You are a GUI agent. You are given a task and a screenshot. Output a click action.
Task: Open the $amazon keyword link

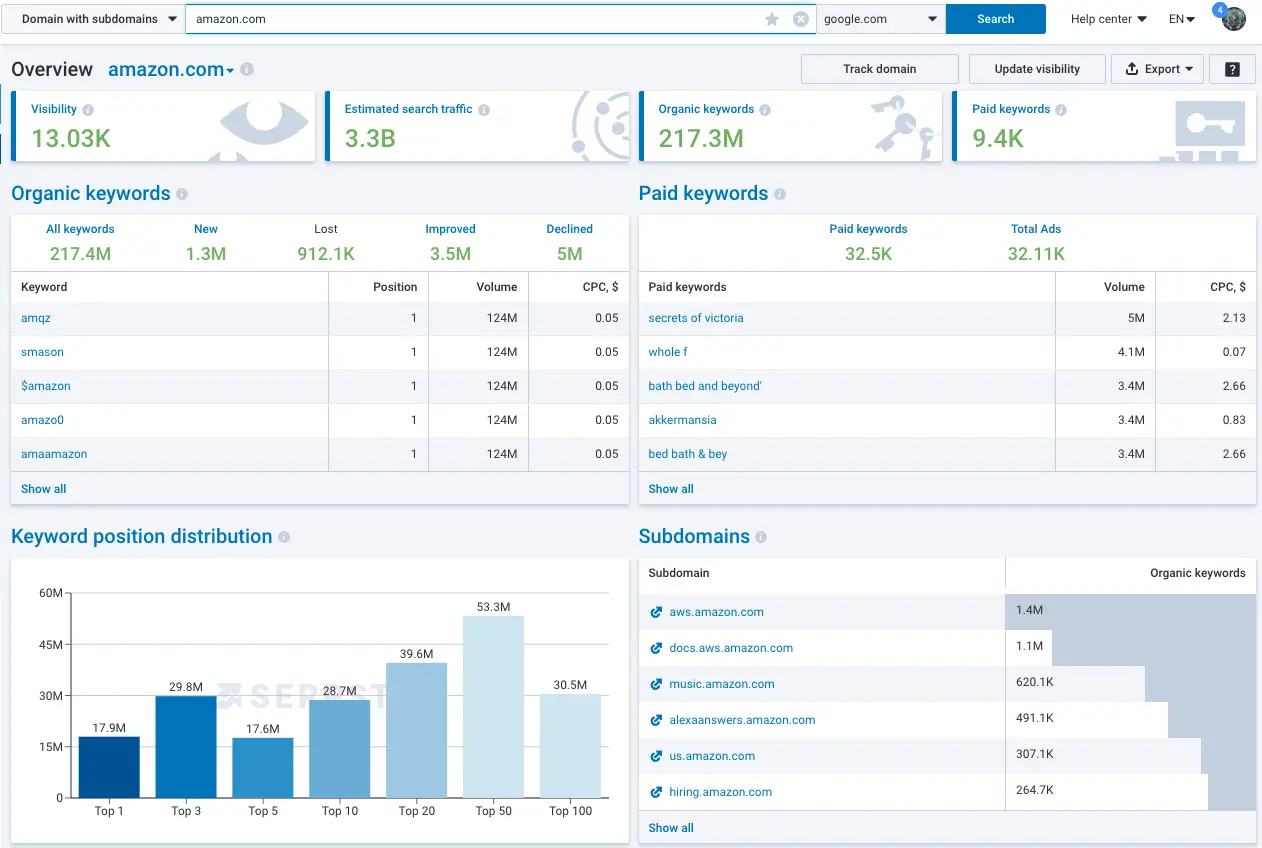pos(46,386)
